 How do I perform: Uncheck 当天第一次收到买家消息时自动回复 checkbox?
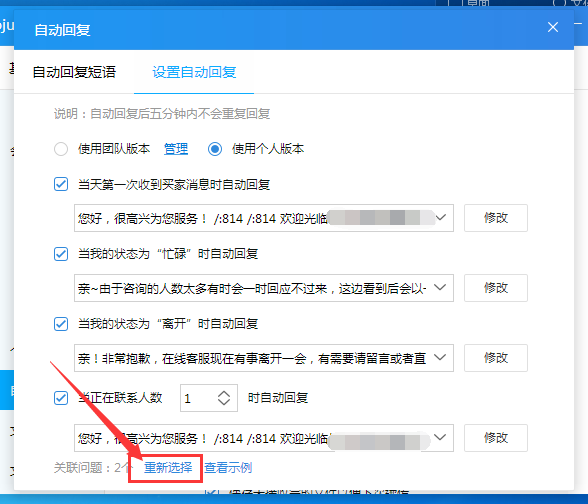pos(61,184)
